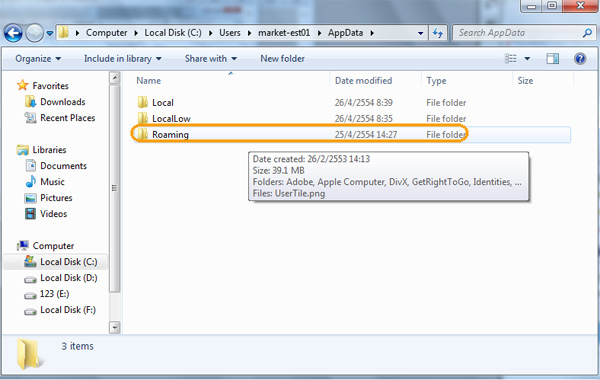Open the Music library
600x380 pixels.
tap(52, 182)
